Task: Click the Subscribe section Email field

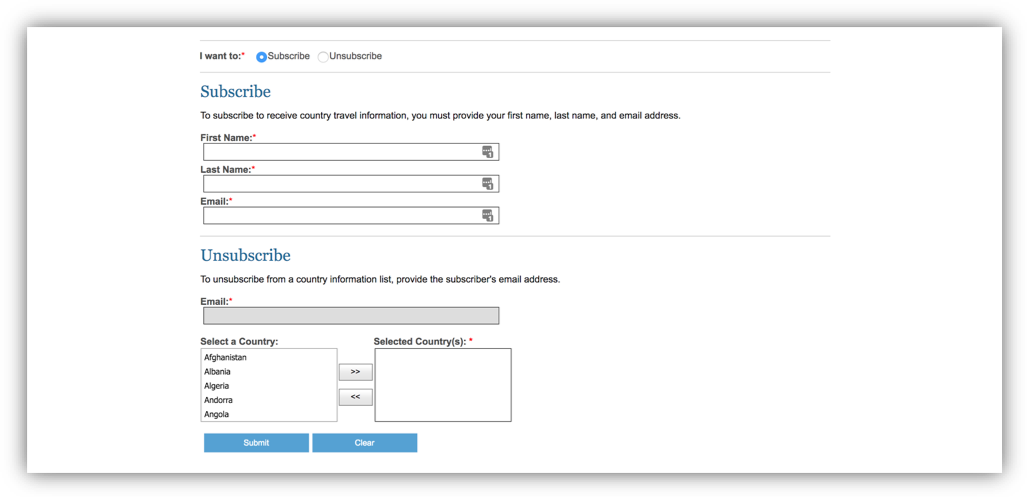Action: 351,215
